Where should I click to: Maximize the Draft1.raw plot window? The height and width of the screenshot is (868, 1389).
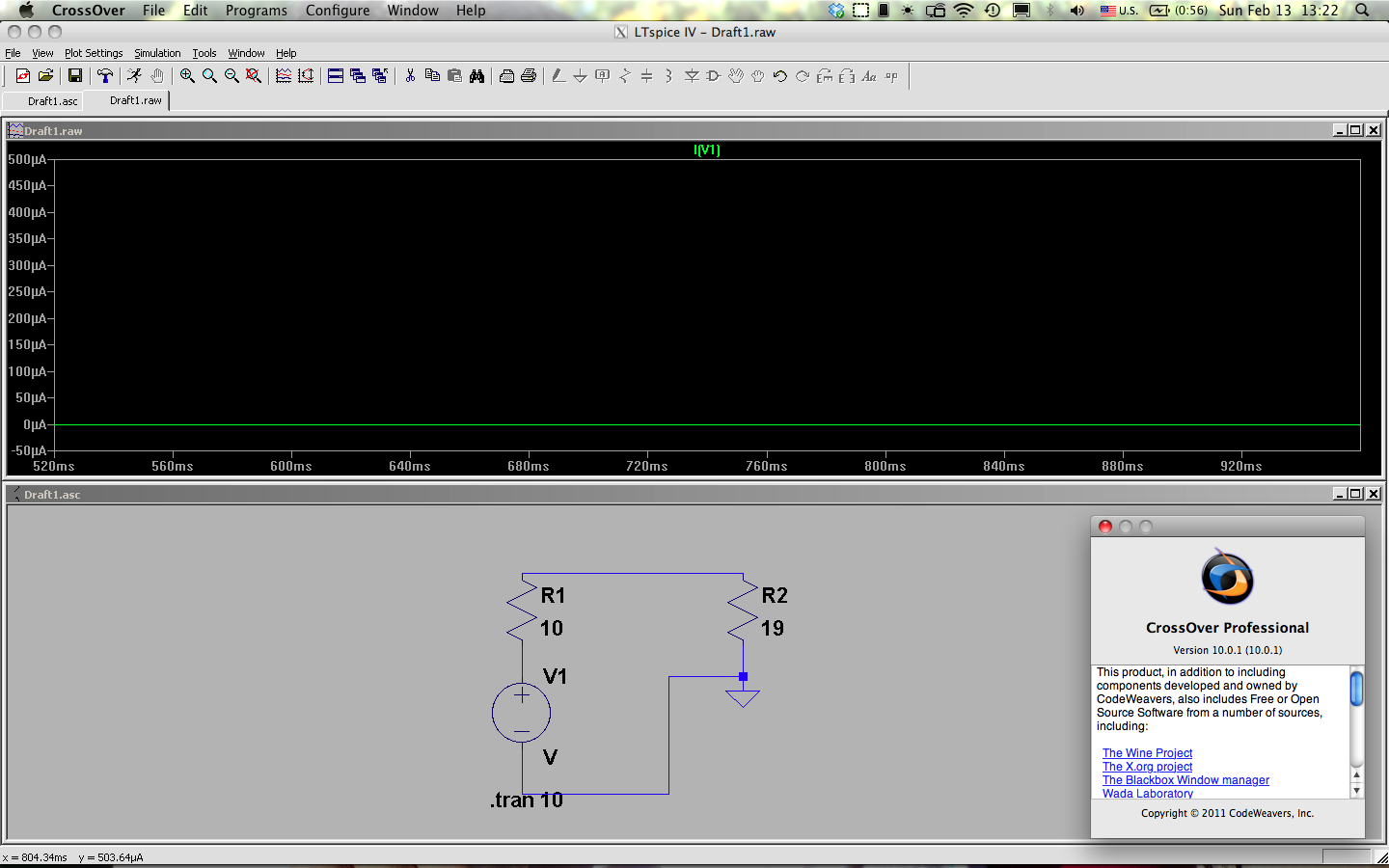click(1356, 130)
